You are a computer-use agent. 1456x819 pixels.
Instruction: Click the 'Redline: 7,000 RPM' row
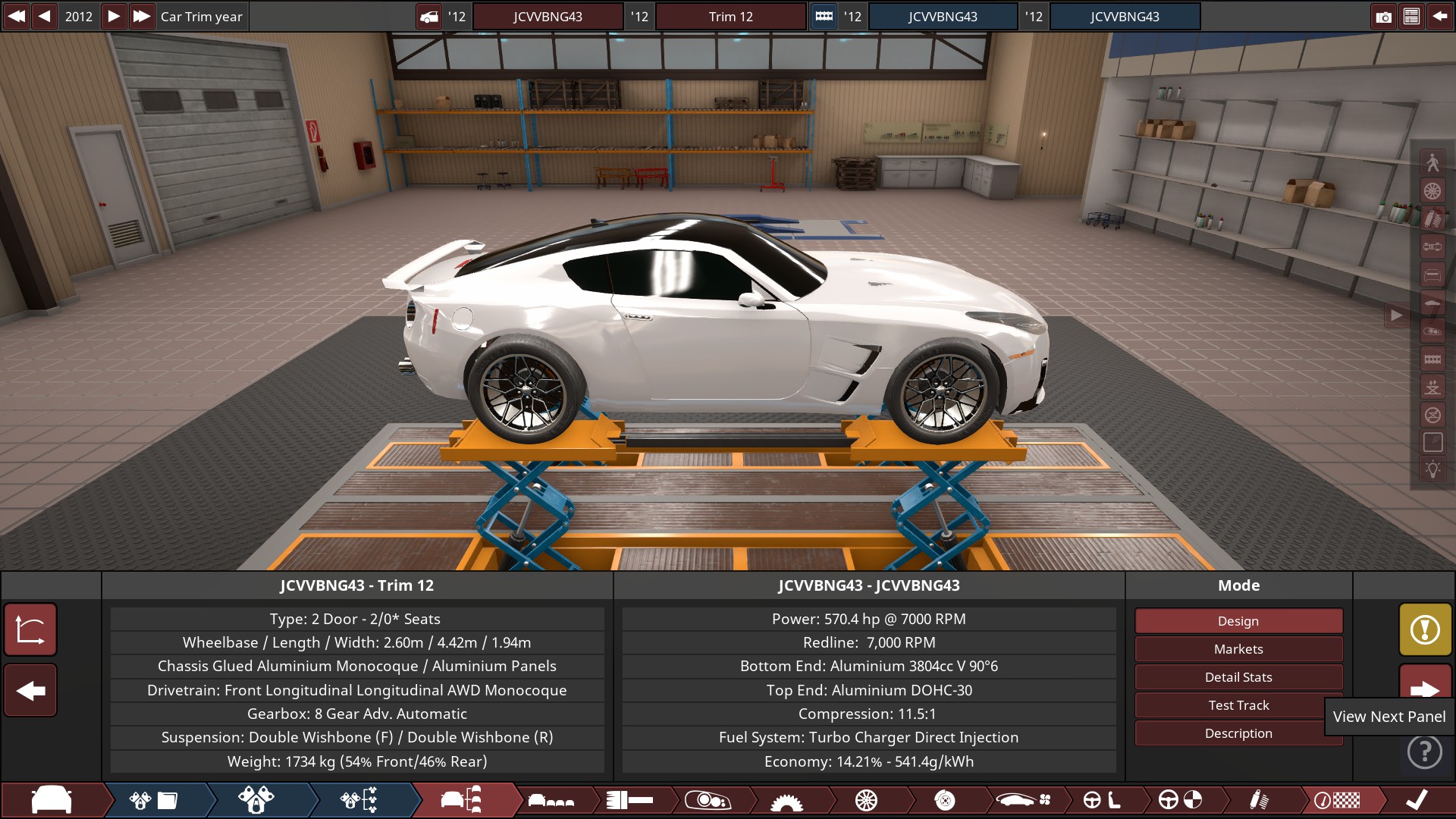[869, 642]
